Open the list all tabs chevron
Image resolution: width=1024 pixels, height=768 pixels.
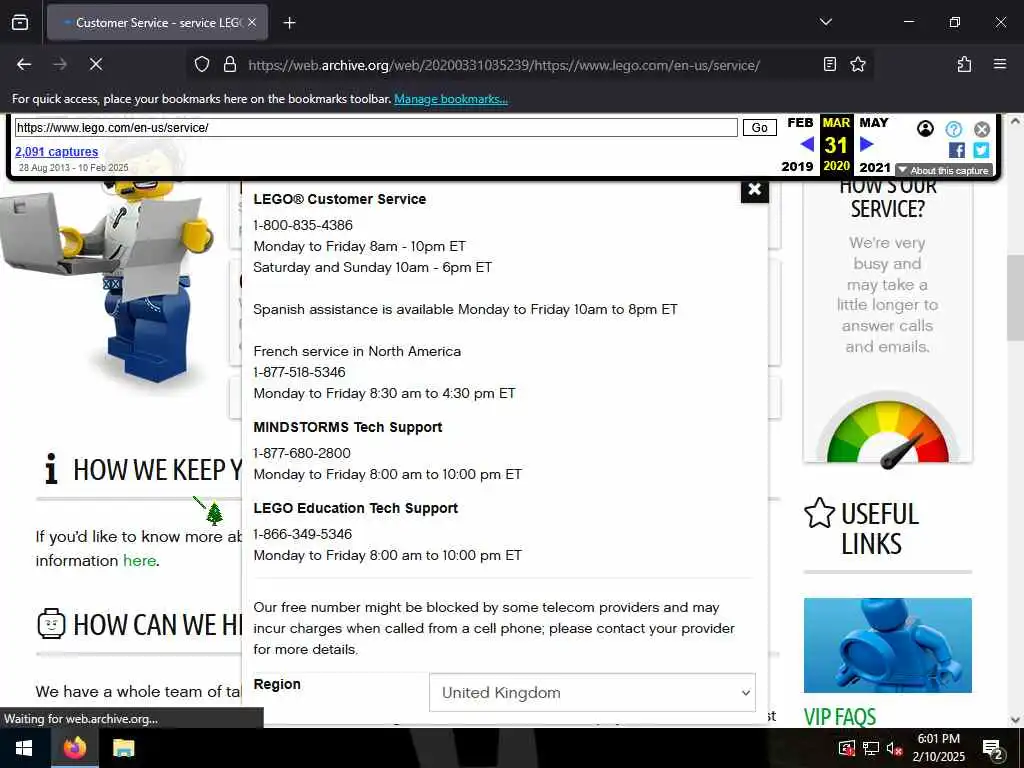(x=825, y=22)
